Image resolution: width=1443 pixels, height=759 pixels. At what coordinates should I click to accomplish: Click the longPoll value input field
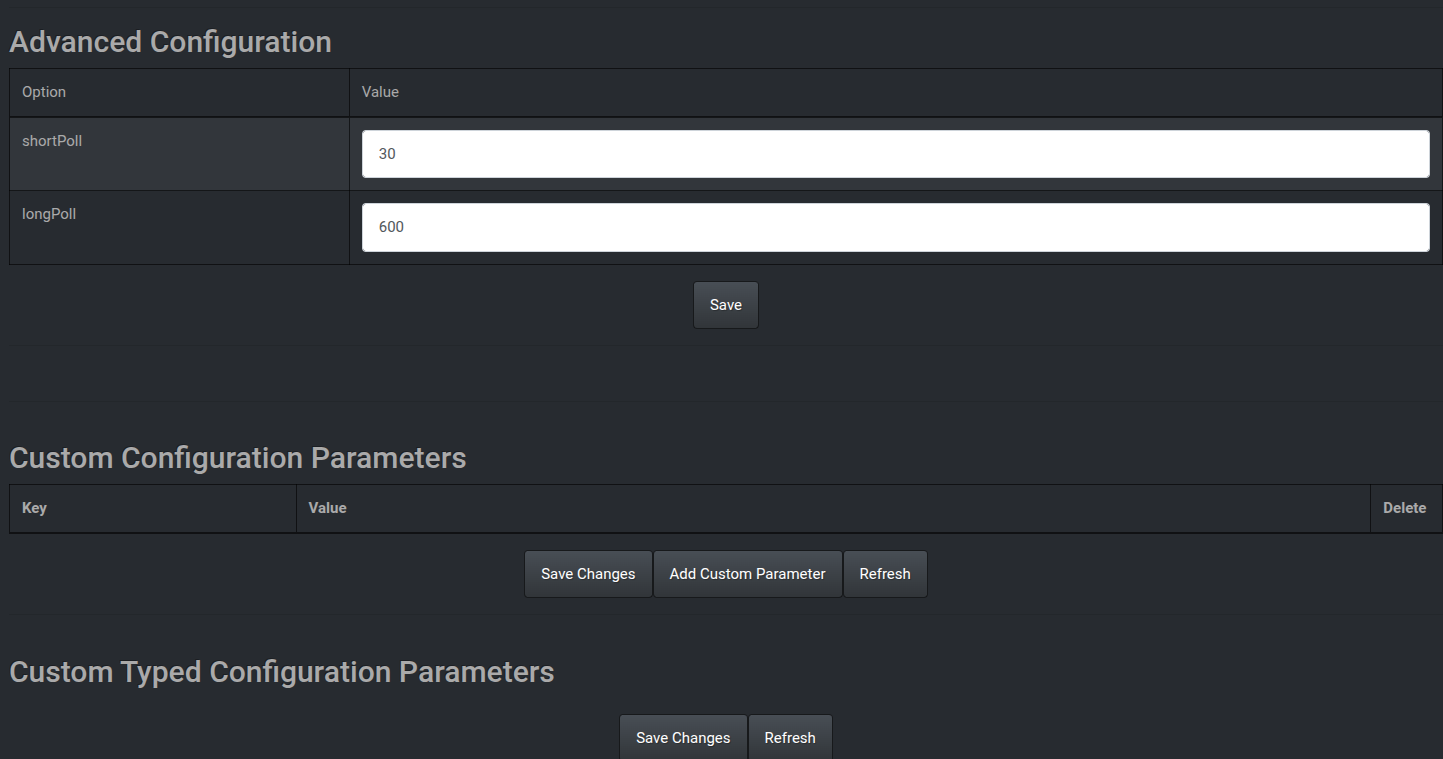point(895,227)
